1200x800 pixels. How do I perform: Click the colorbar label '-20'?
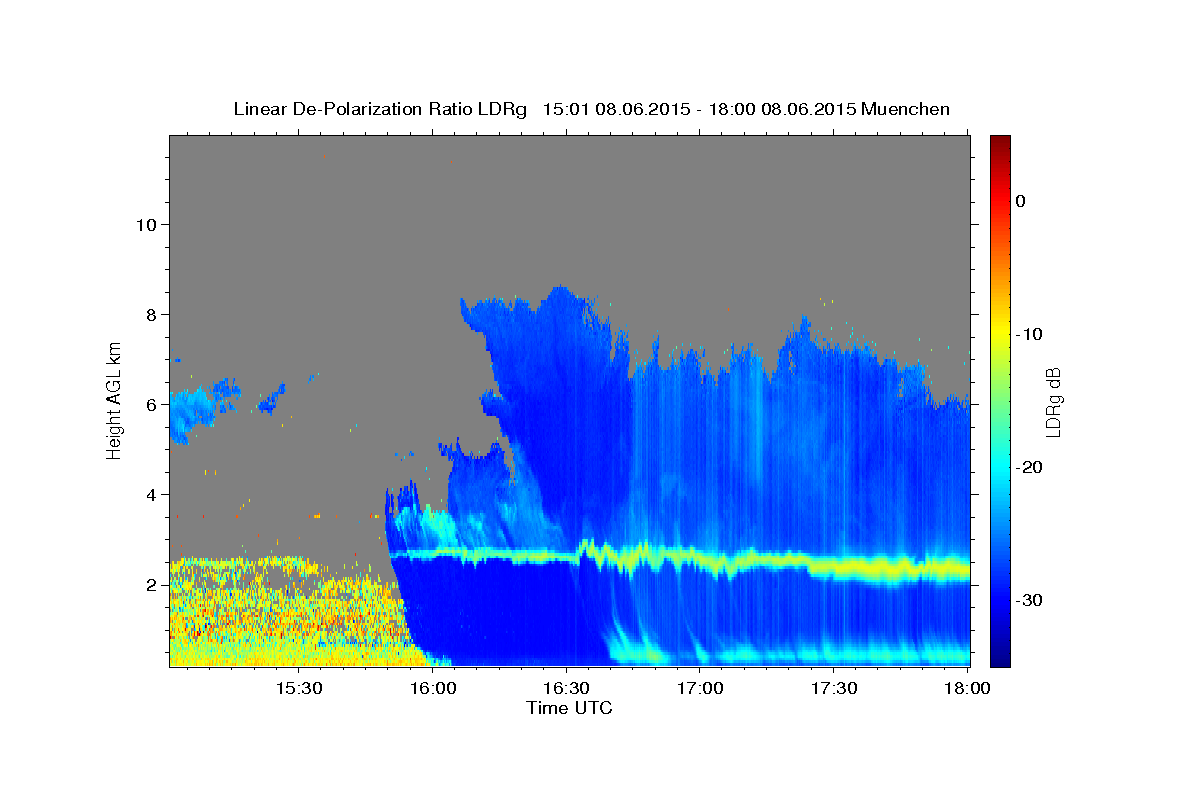1029,467
